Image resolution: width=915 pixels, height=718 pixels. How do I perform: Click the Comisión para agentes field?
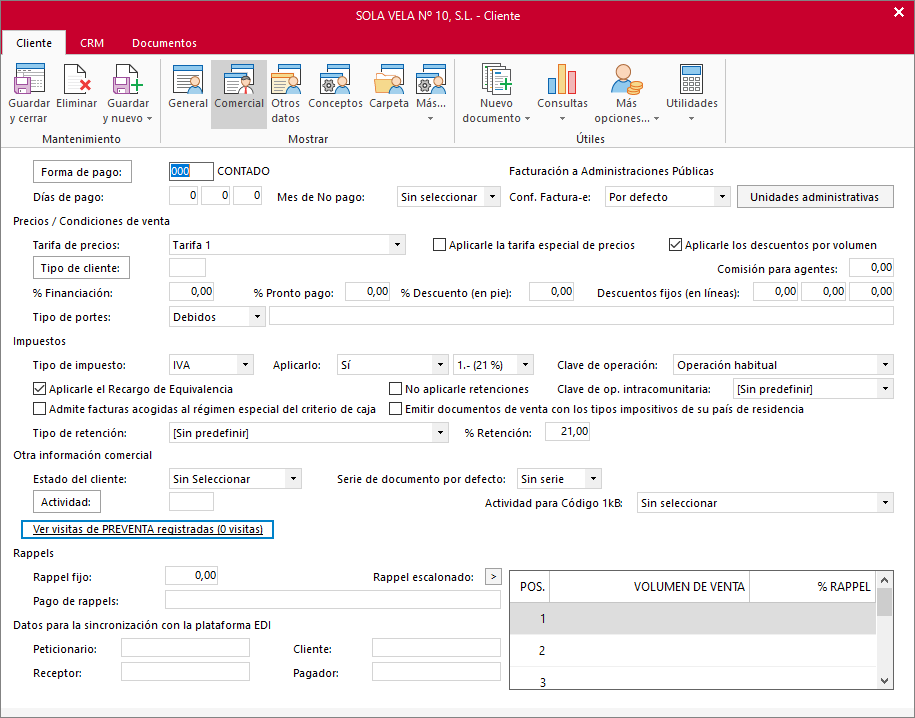point(871,267)
